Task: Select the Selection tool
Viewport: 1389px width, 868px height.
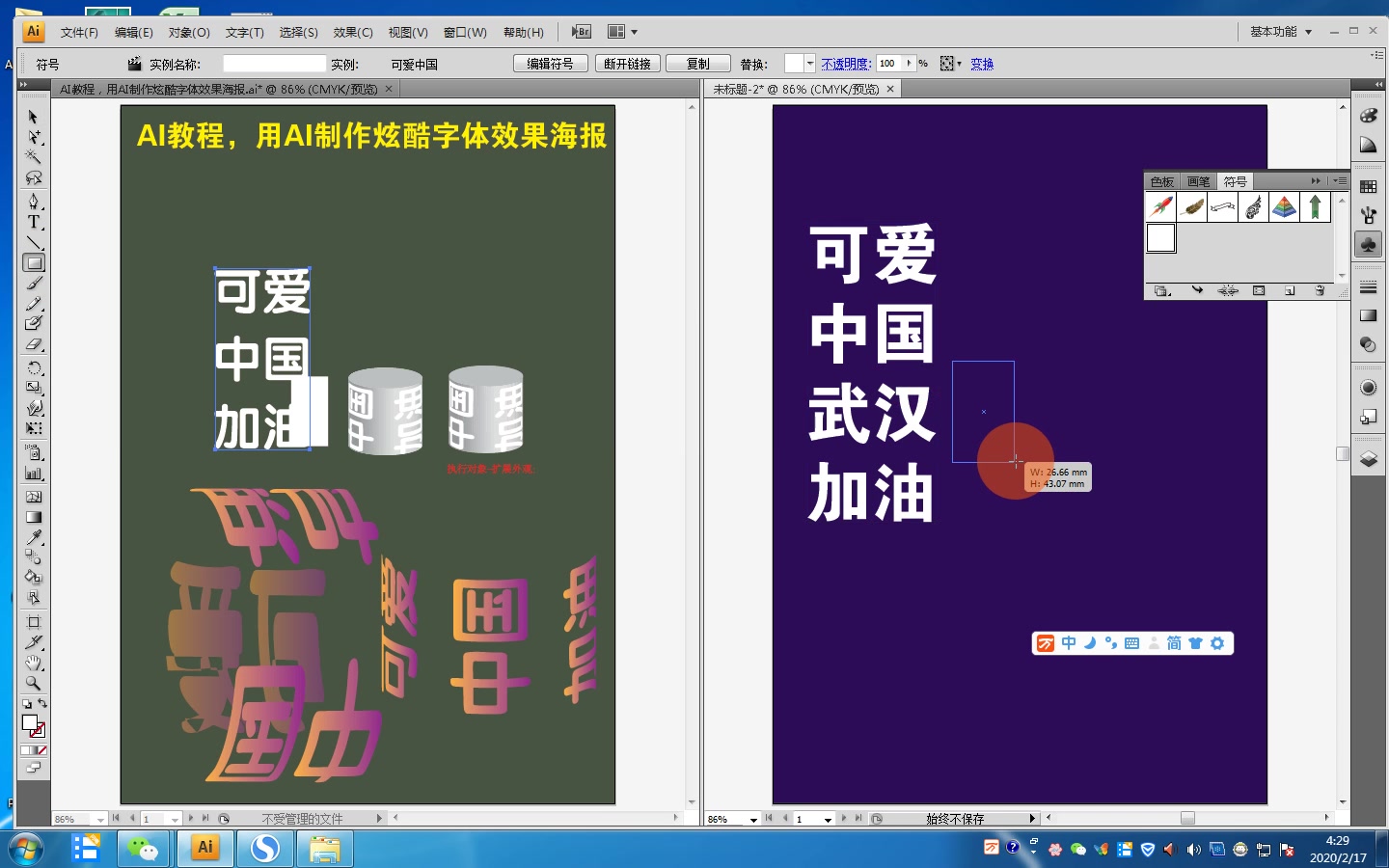Action: tap(34, 118)
